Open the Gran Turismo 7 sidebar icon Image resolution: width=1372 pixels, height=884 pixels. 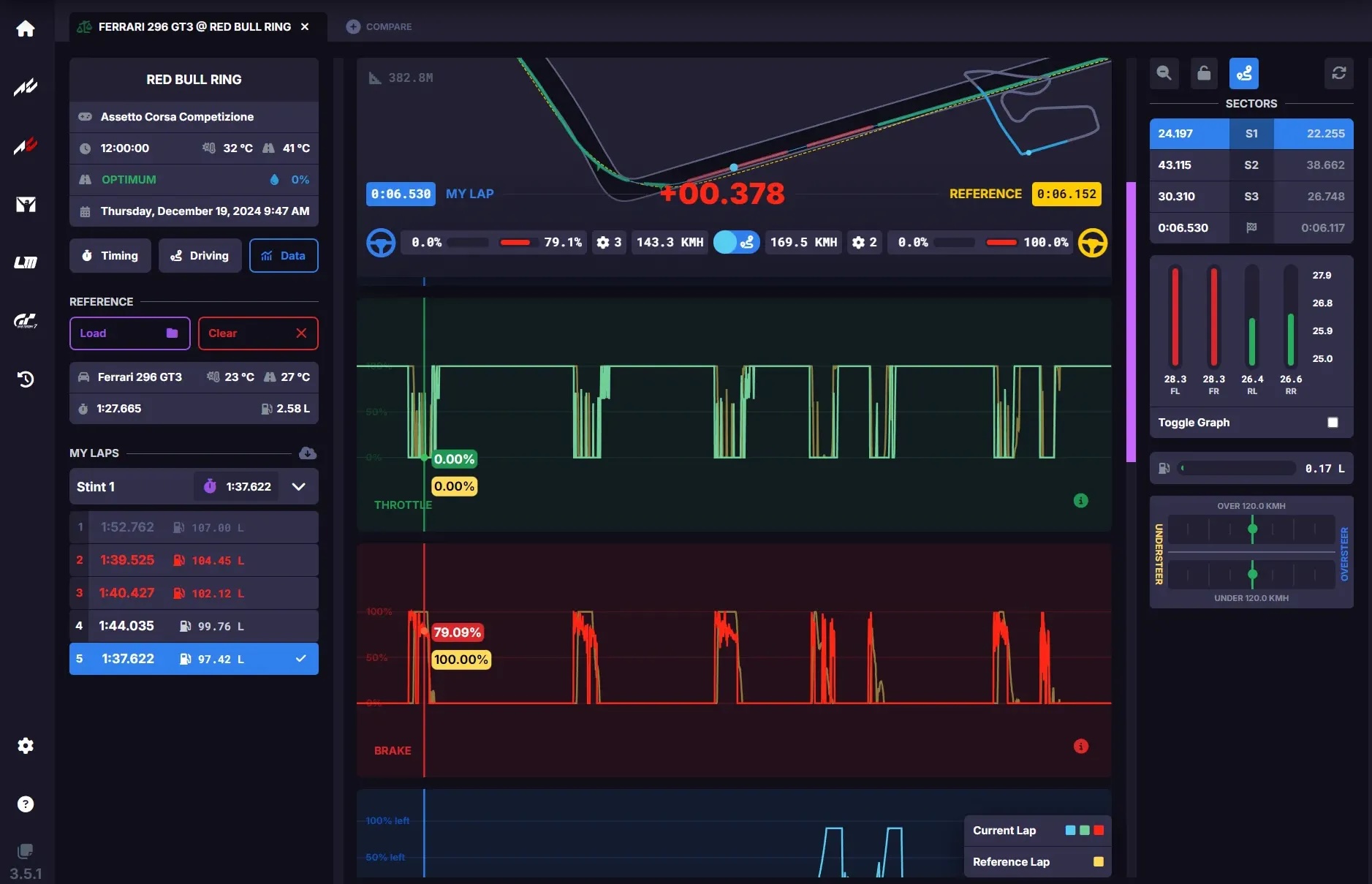pyautogui.click(x=26, y=321)
